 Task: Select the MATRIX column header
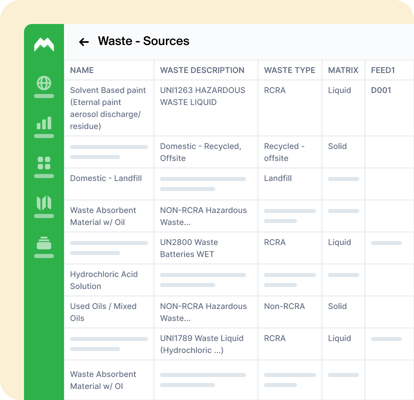343,70
